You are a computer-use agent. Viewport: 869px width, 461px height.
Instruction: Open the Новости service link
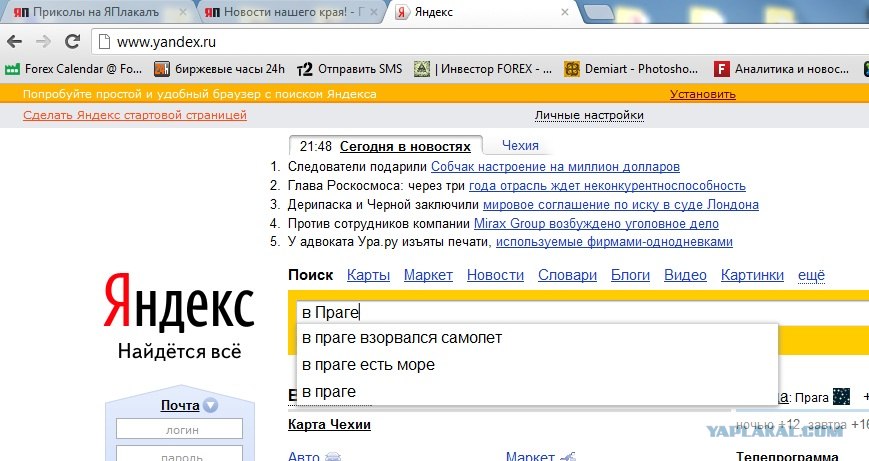495,275
